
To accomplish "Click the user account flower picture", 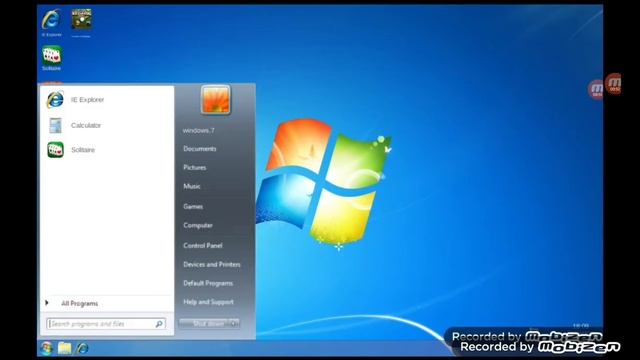I will click(216, 100).
